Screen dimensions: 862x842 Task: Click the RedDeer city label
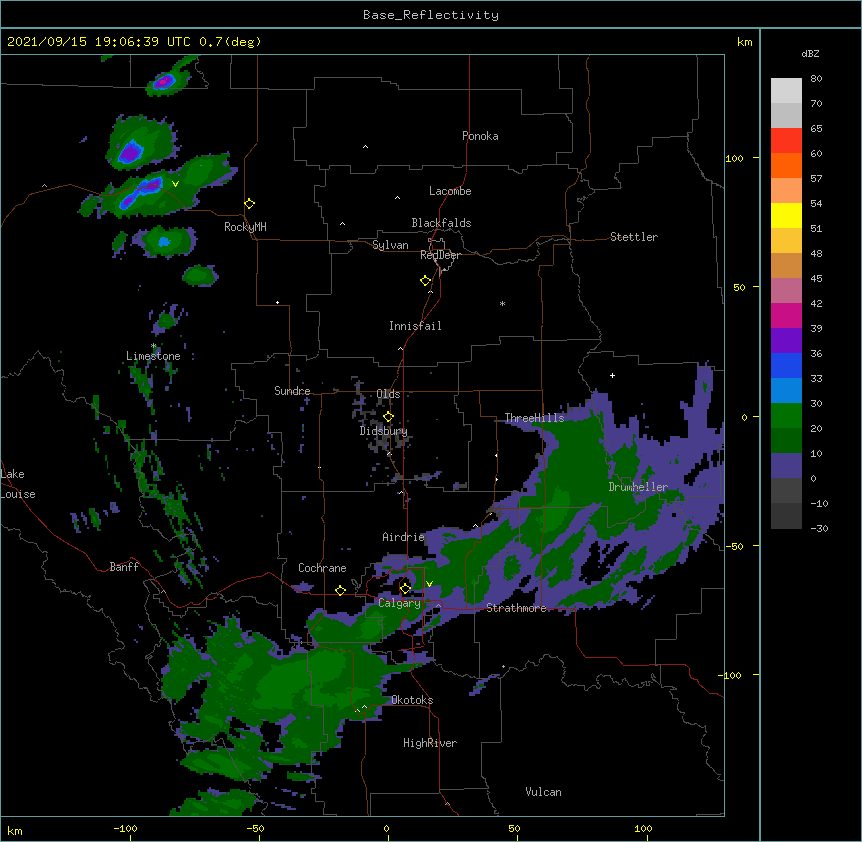point(440,255)
